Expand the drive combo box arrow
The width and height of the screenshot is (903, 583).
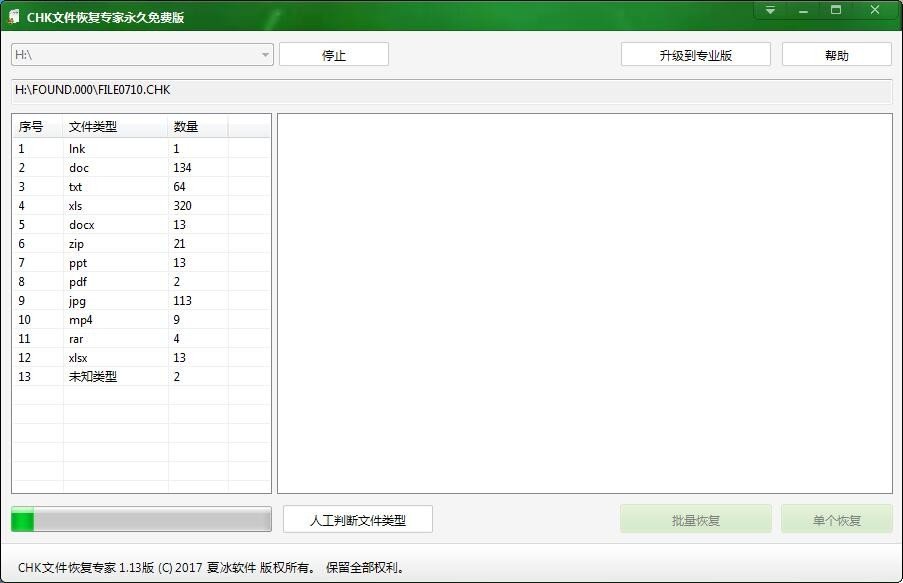point(263,55)
